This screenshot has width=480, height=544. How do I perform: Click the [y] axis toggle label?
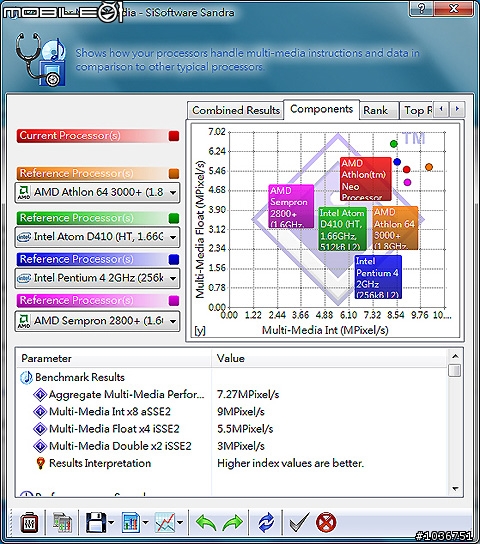200,330
